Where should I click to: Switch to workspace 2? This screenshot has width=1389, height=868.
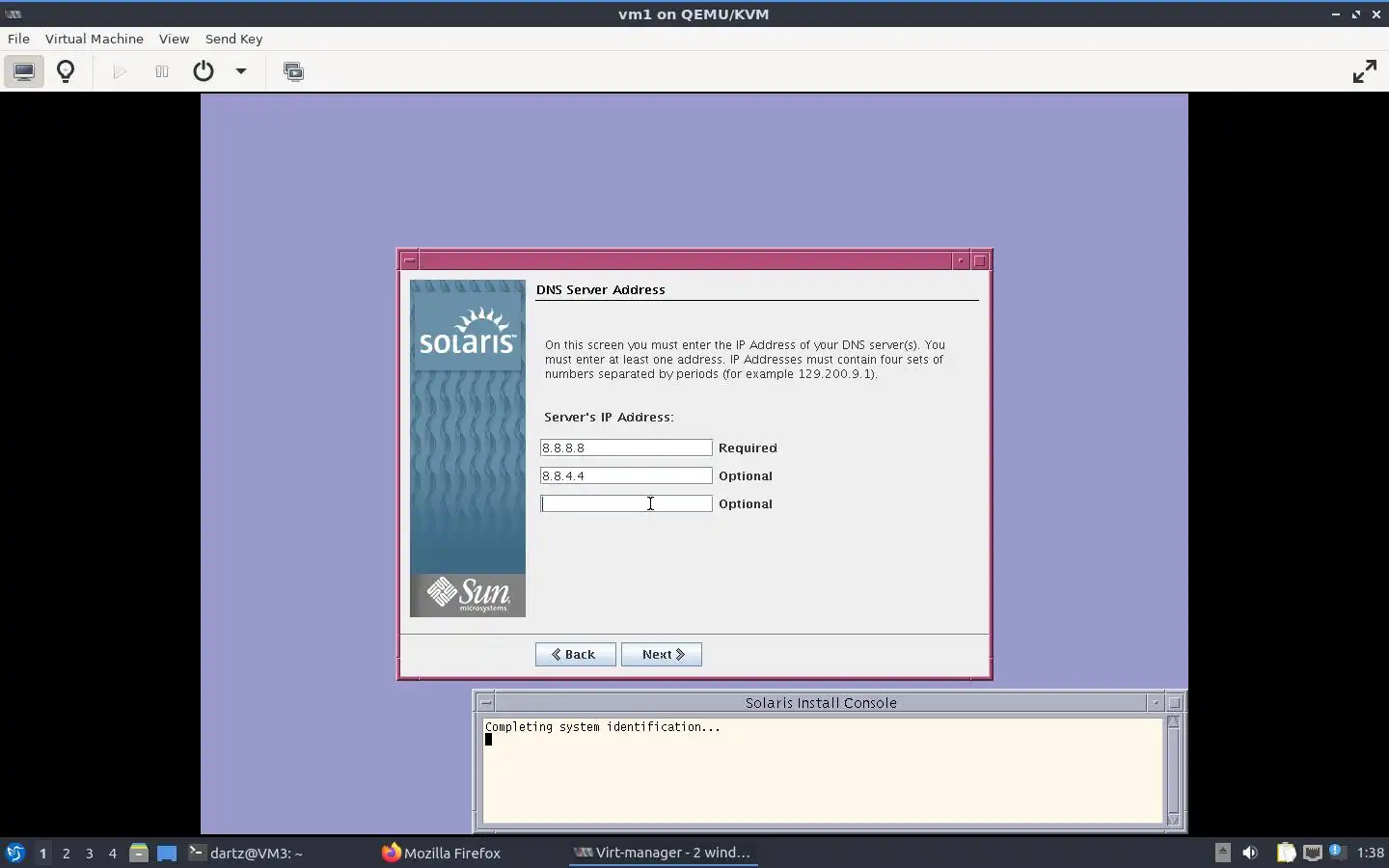[x=66, y=853]
